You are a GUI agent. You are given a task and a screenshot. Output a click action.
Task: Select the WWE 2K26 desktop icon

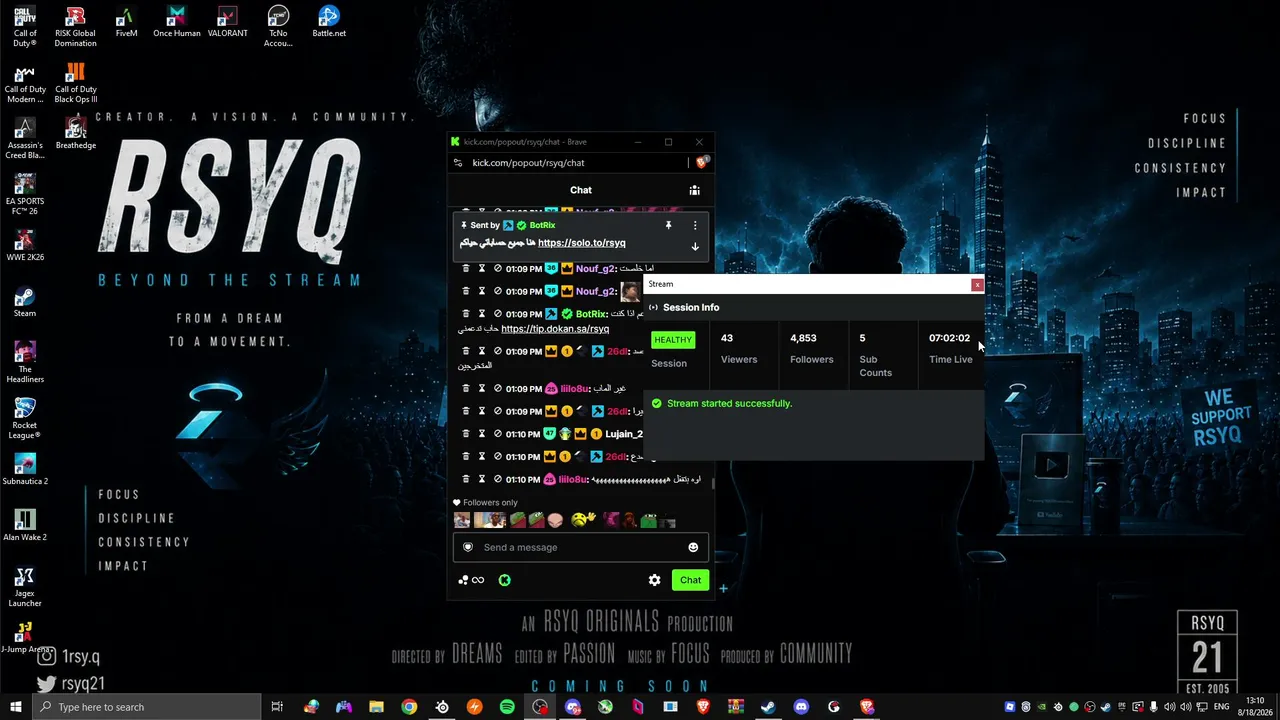point(25,246)
